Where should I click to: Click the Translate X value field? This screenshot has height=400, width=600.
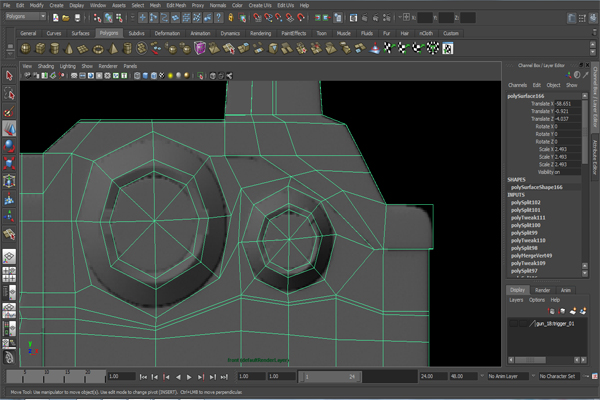click(568, 104)
